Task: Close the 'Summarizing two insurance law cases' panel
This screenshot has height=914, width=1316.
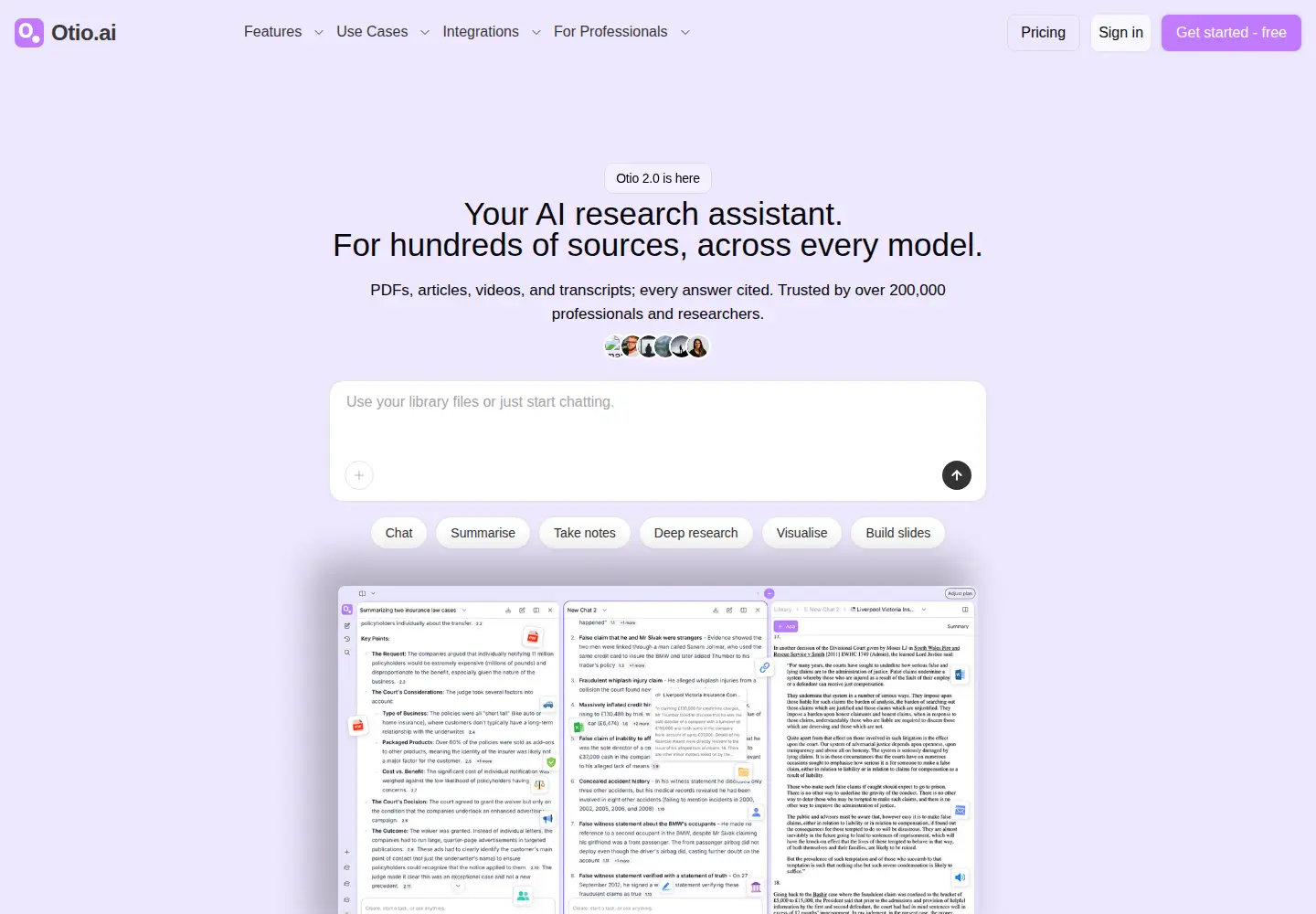Action: click(x=550, y=610)
